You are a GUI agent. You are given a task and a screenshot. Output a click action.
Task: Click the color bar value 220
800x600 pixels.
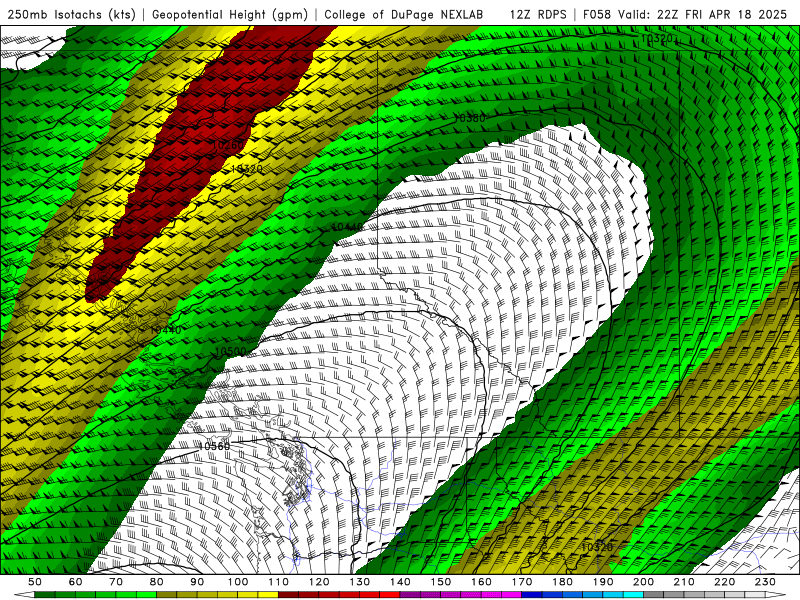(724, 582)
